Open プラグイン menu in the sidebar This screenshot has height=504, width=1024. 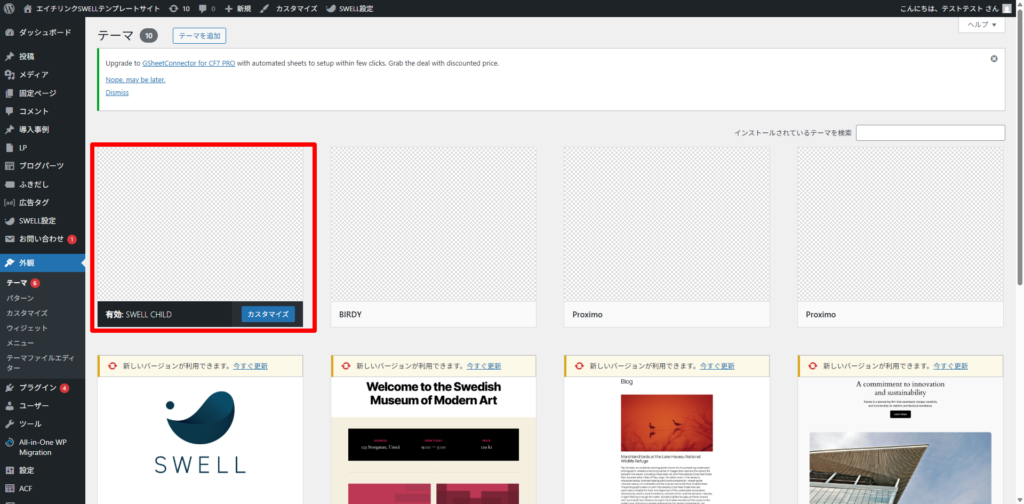point(37,388)
